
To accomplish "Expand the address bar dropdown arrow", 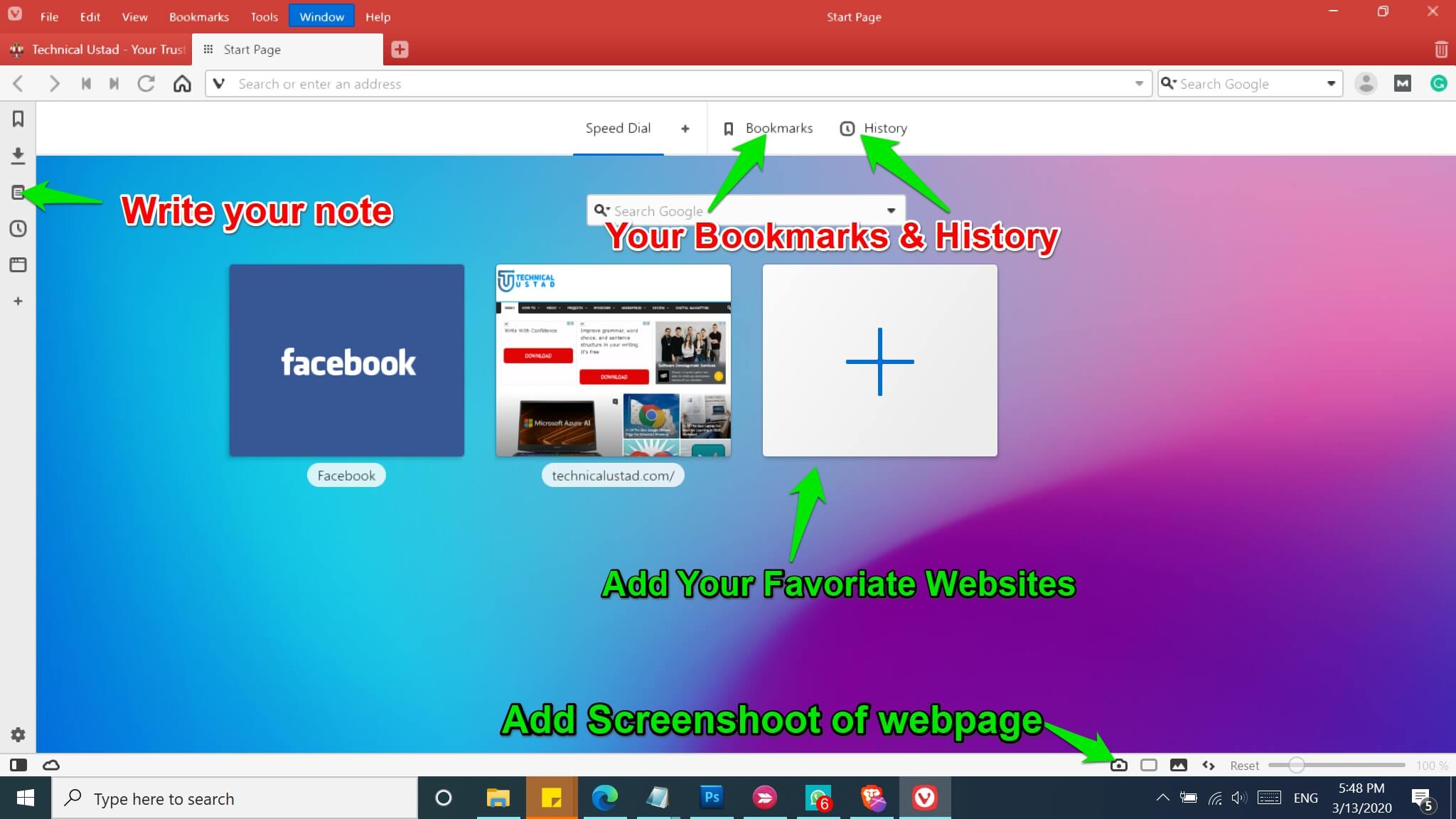I will pos(1139,83).
